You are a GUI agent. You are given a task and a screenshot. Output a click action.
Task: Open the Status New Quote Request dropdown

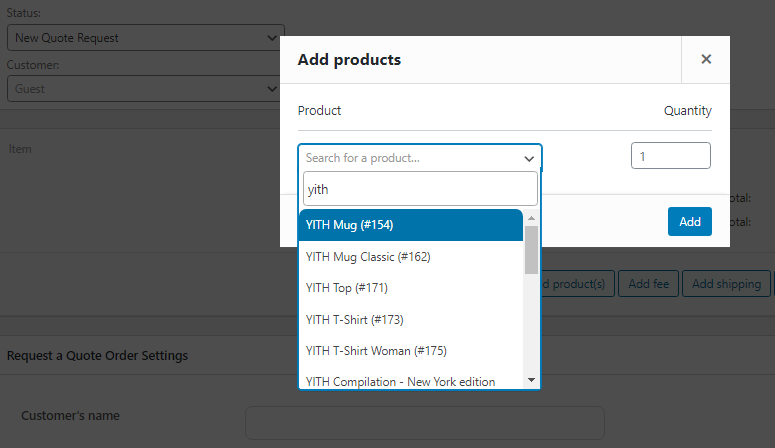point(146,38)
